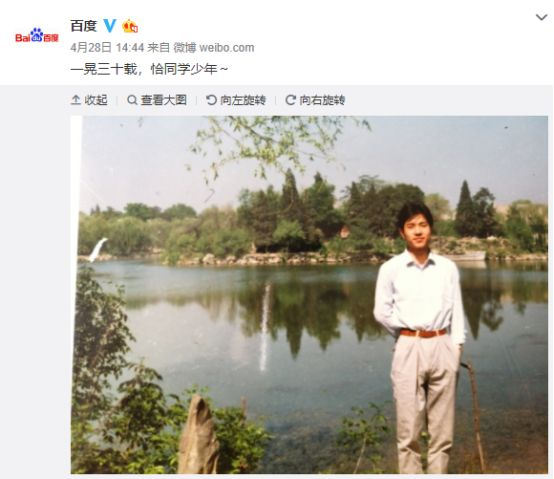Click the post text 一晃三十载
This screenshot has height=479, width=554.
pyautogui.click(x=104, y=69)
